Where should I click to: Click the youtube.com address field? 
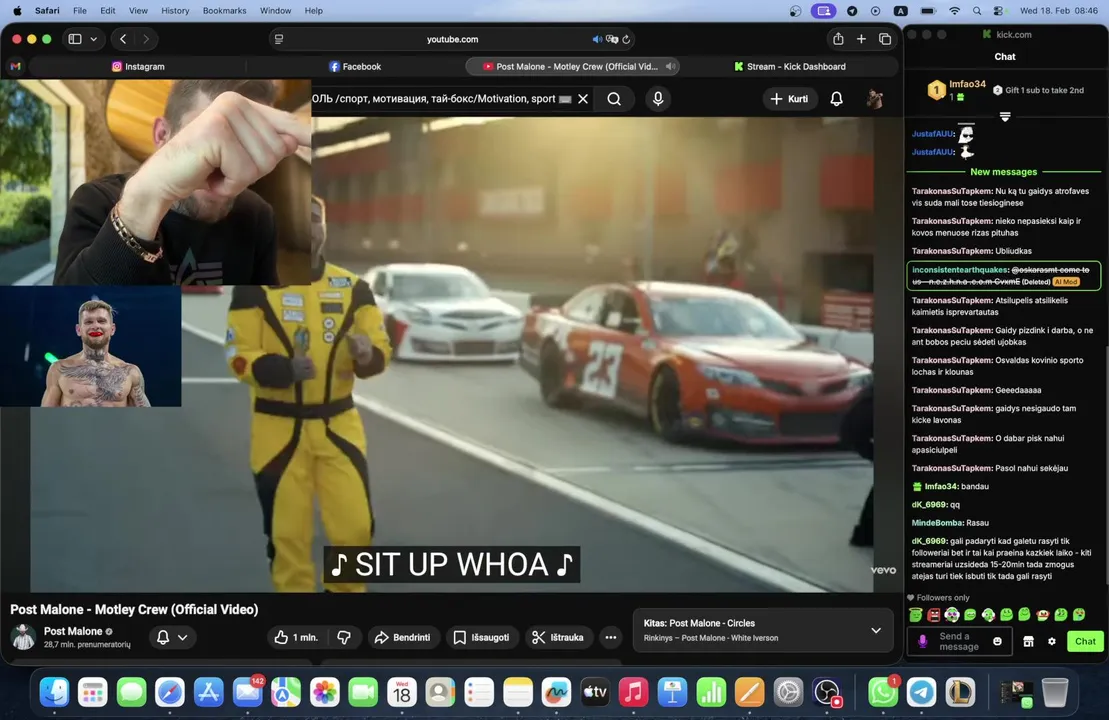[453, 40]
